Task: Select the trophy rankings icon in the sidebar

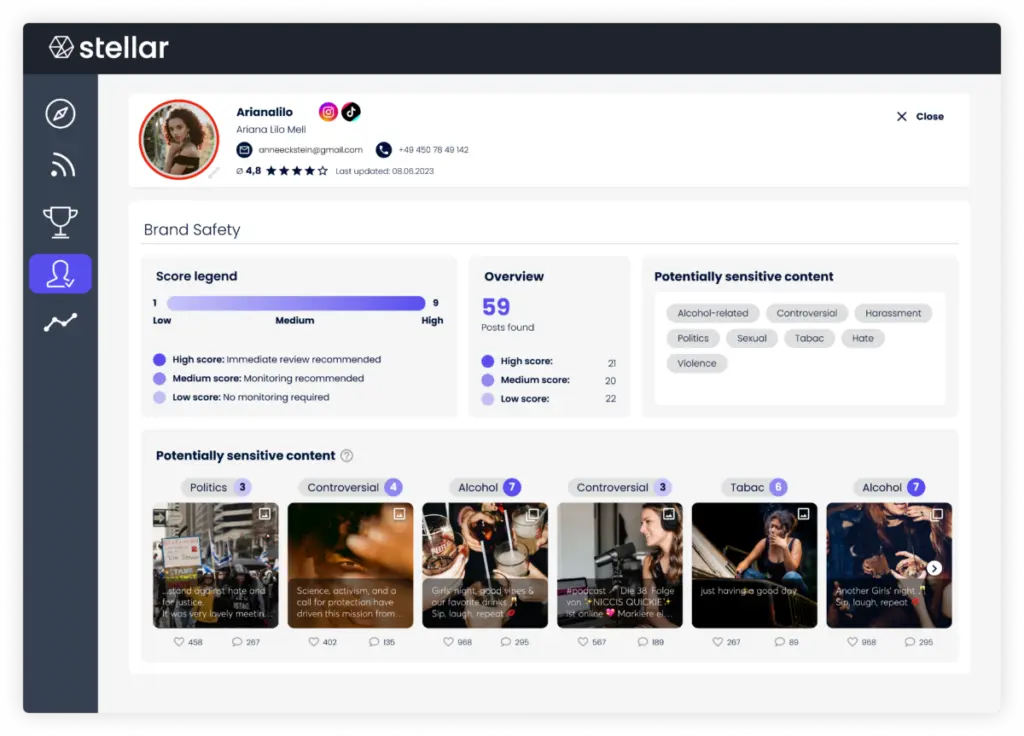Action: (x=60, y=220)
